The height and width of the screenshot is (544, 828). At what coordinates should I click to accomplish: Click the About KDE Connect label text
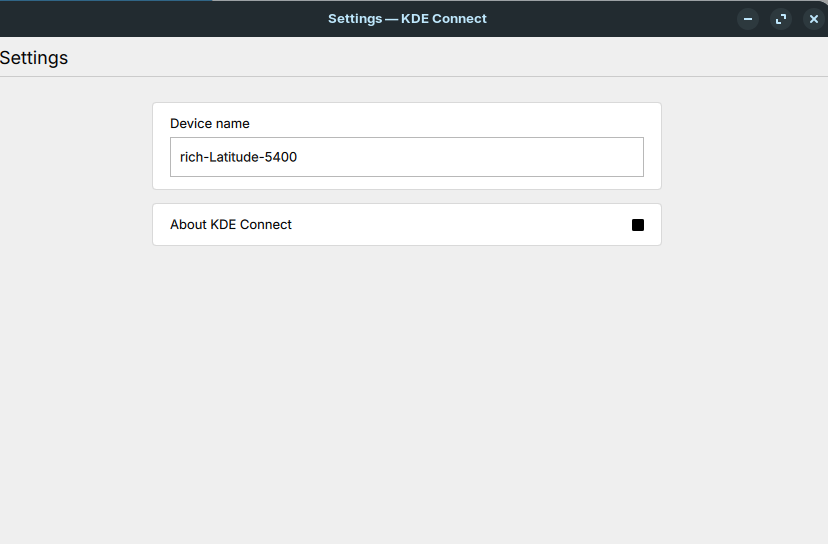click(231, 225)
